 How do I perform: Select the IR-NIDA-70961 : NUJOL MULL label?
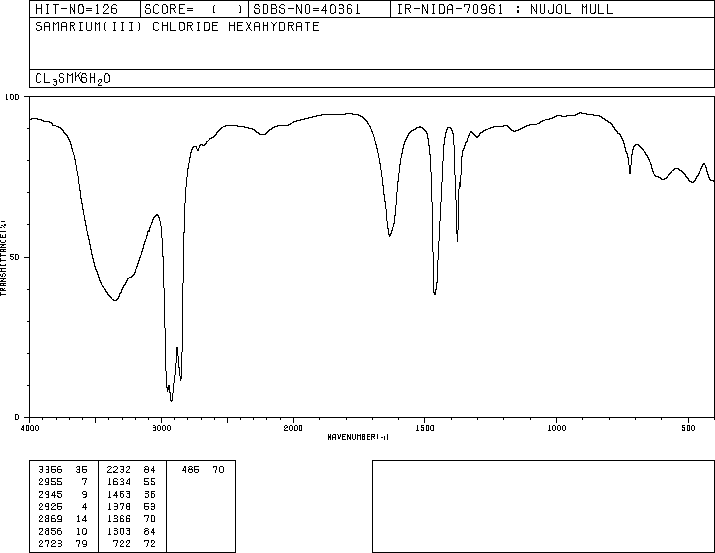point(505,9)
